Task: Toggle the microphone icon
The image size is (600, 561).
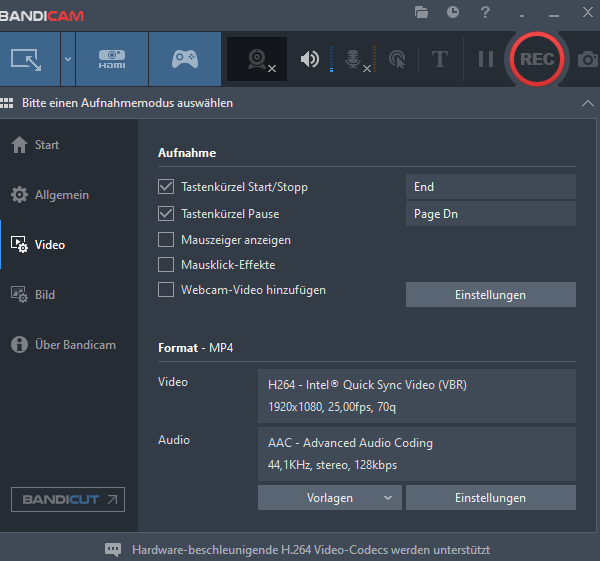Action: tap(353, 60)
